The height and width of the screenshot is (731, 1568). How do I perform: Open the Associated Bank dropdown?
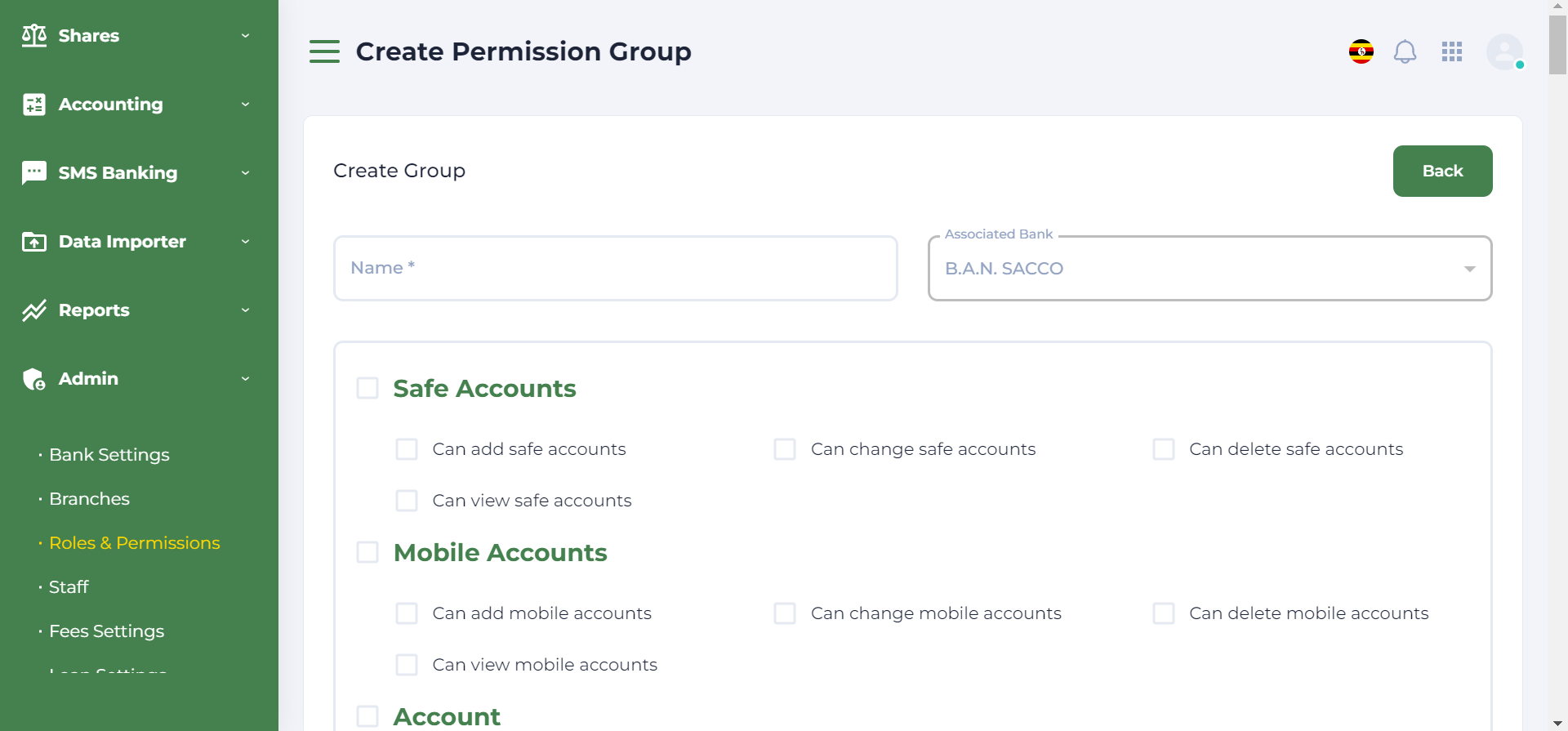pyautogui.click(x=1209, y=269)
